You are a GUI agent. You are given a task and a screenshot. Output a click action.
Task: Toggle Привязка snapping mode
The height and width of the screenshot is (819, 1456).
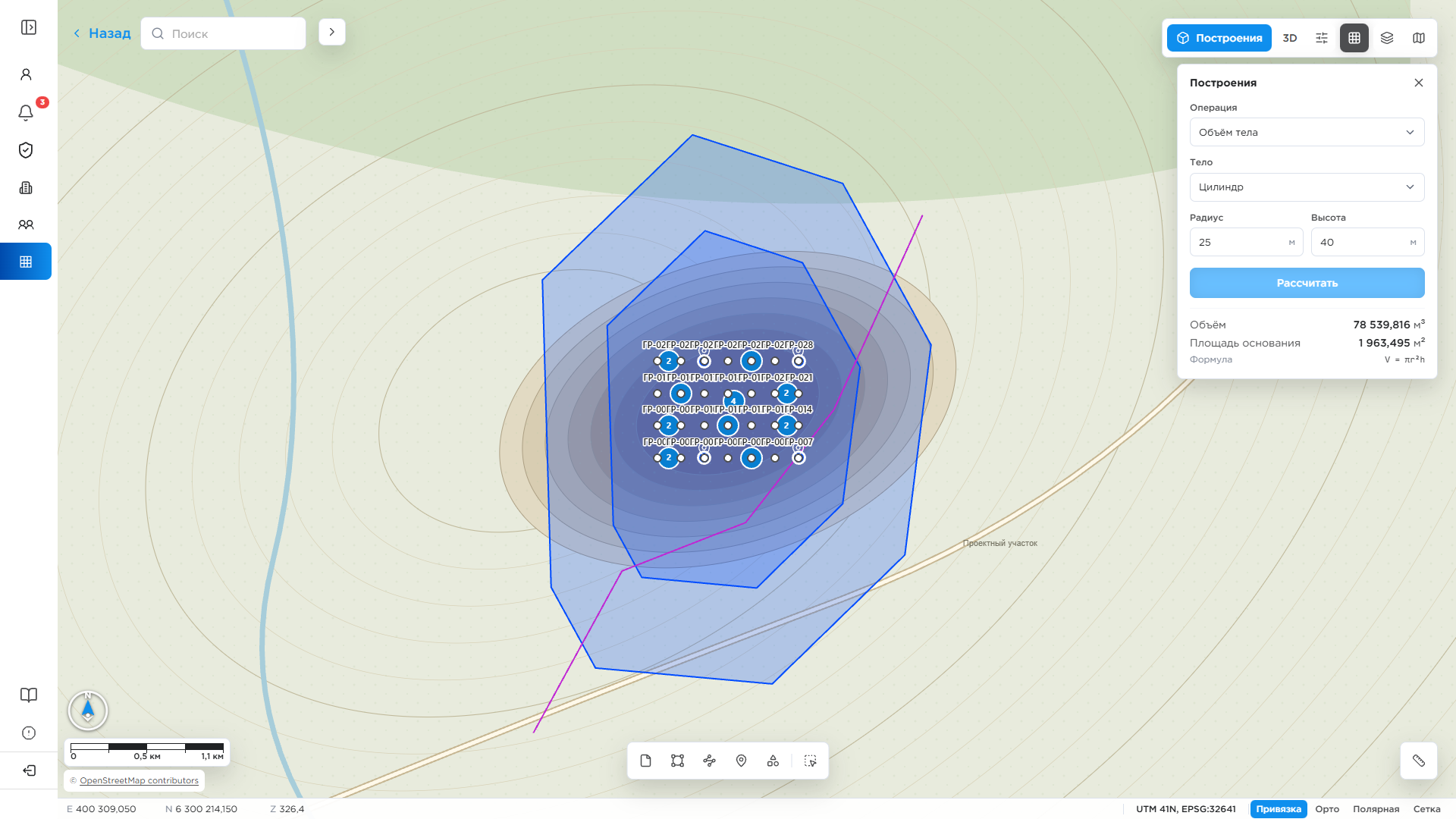(1279, 809)
